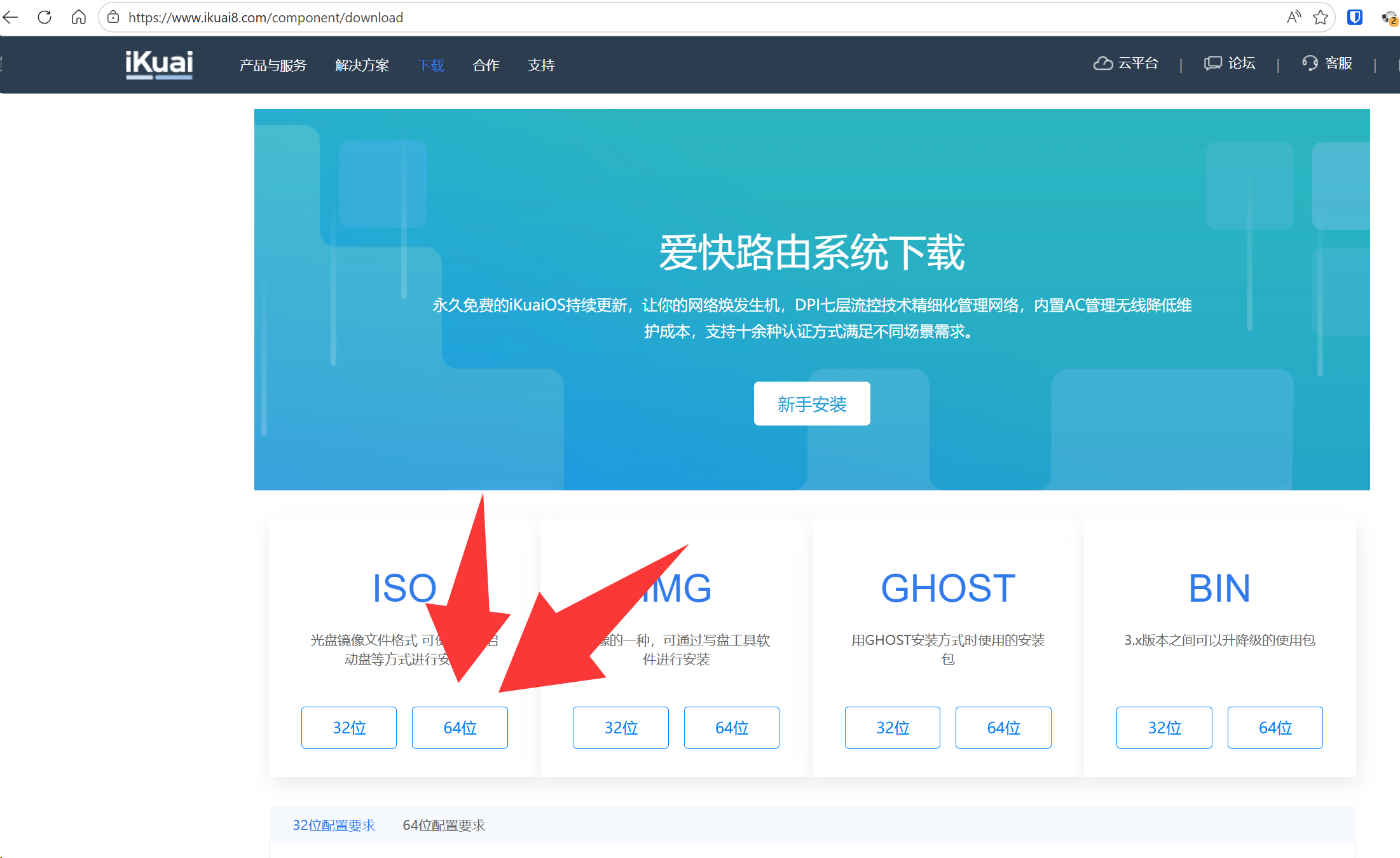Open 产品与服务 menu

(273, 66)
